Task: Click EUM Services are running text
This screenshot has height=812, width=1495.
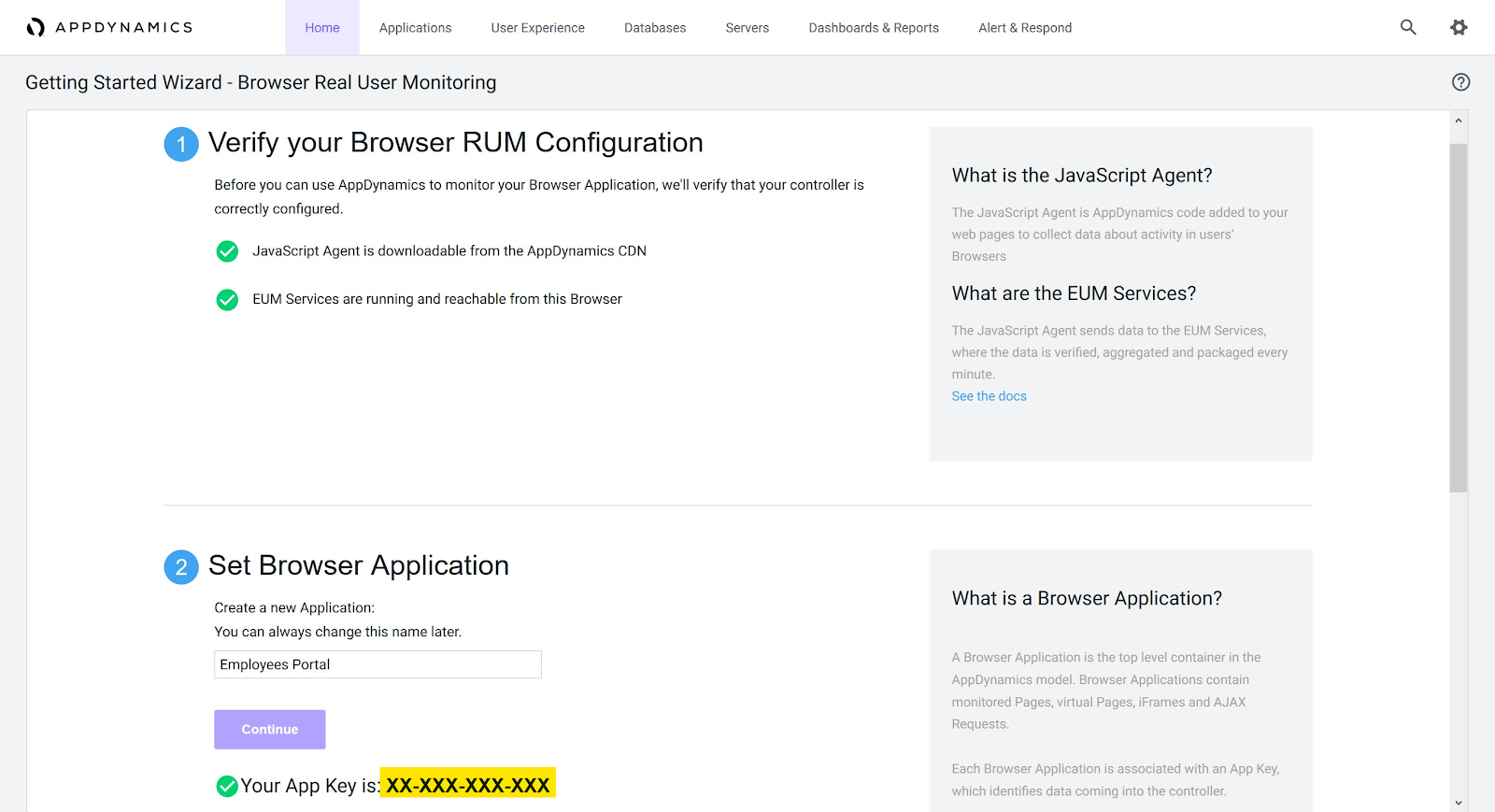Action: point(437,299)
